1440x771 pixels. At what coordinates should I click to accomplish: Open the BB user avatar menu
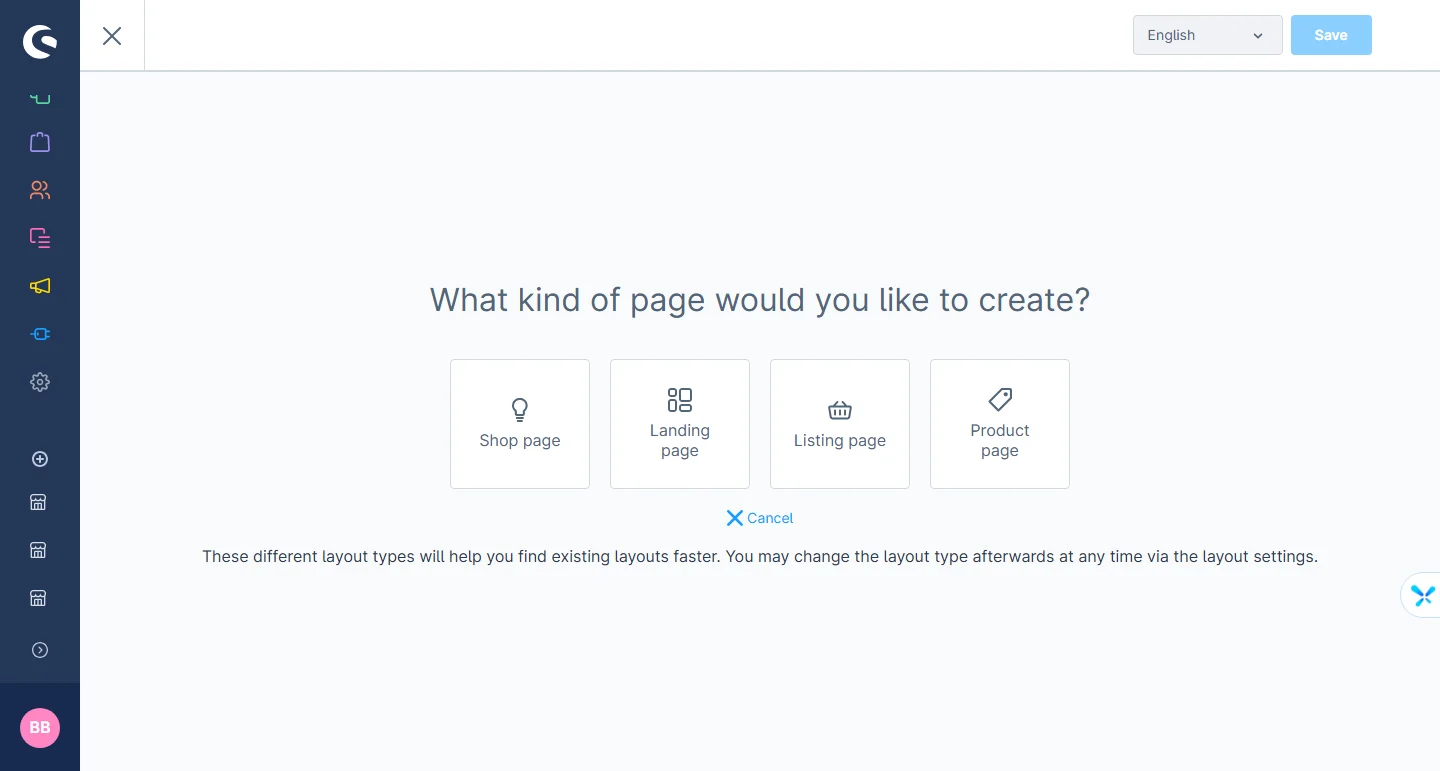pos(40,727)
